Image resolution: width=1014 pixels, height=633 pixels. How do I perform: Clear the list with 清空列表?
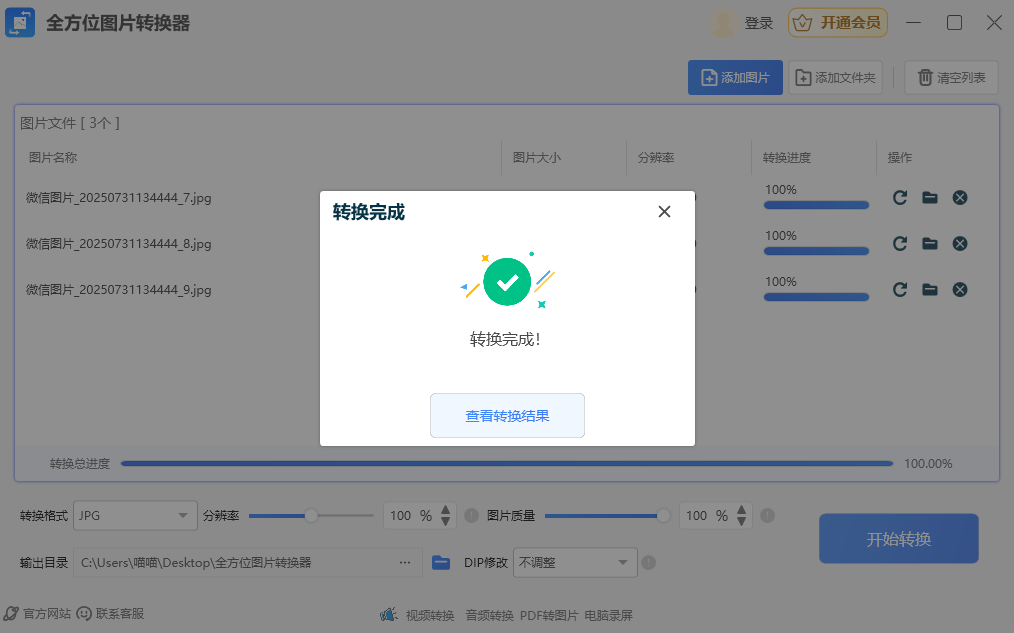(x=951, y=78)
